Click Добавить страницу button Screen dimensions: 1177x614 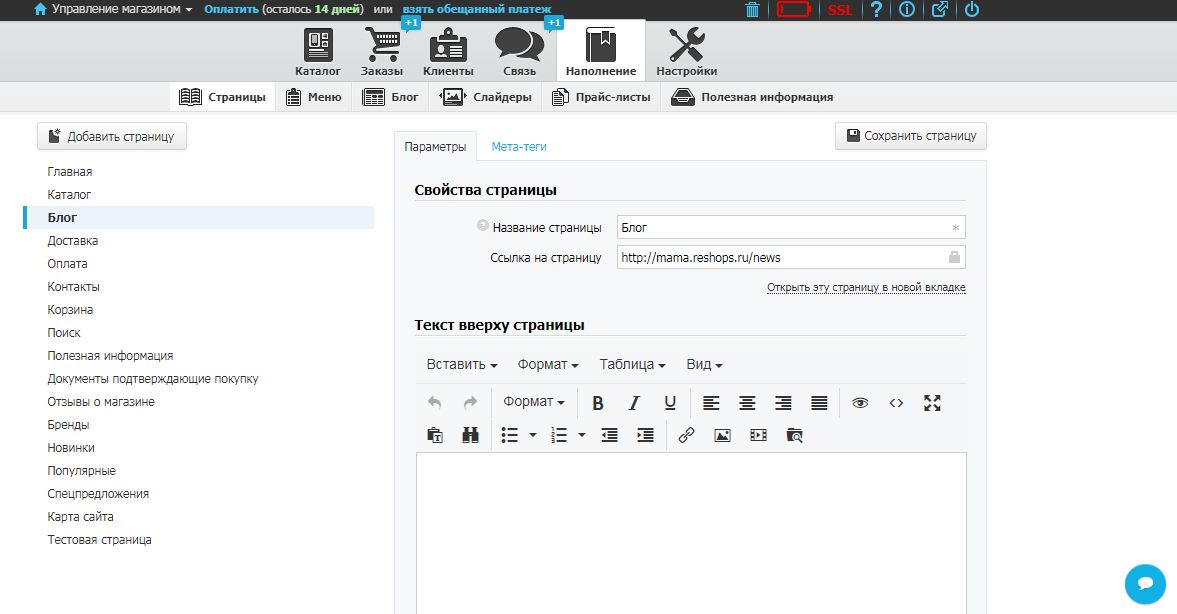tap(112, 137)
